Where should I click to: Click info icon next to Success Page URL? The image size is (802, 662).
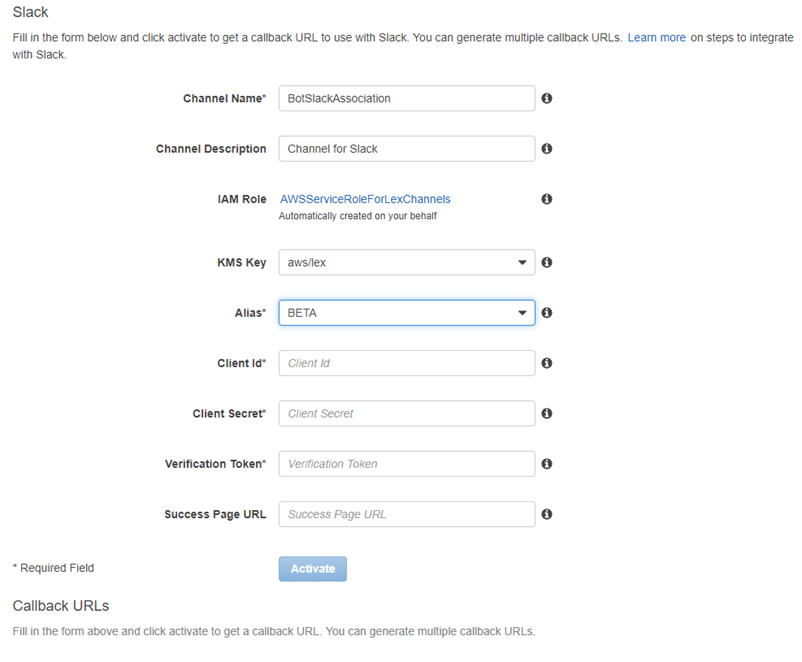pyautogui.click(x=547, y=514)
